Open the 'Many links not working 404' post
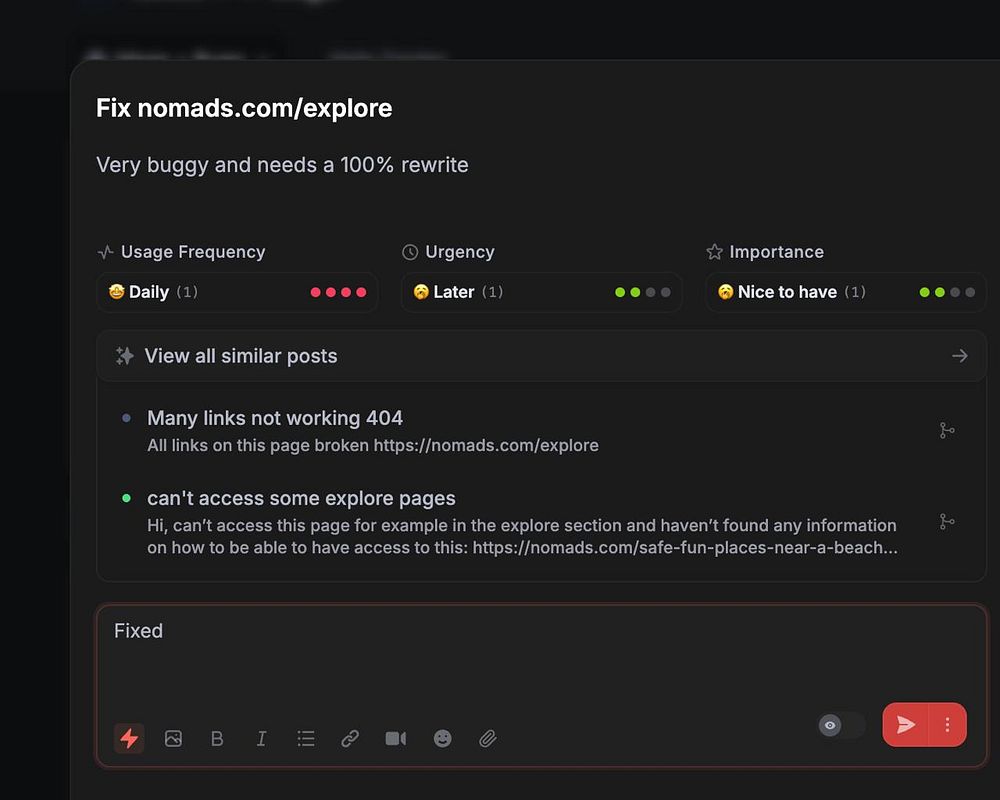This screenshot has height=800, width=1000. coord(275,418)
